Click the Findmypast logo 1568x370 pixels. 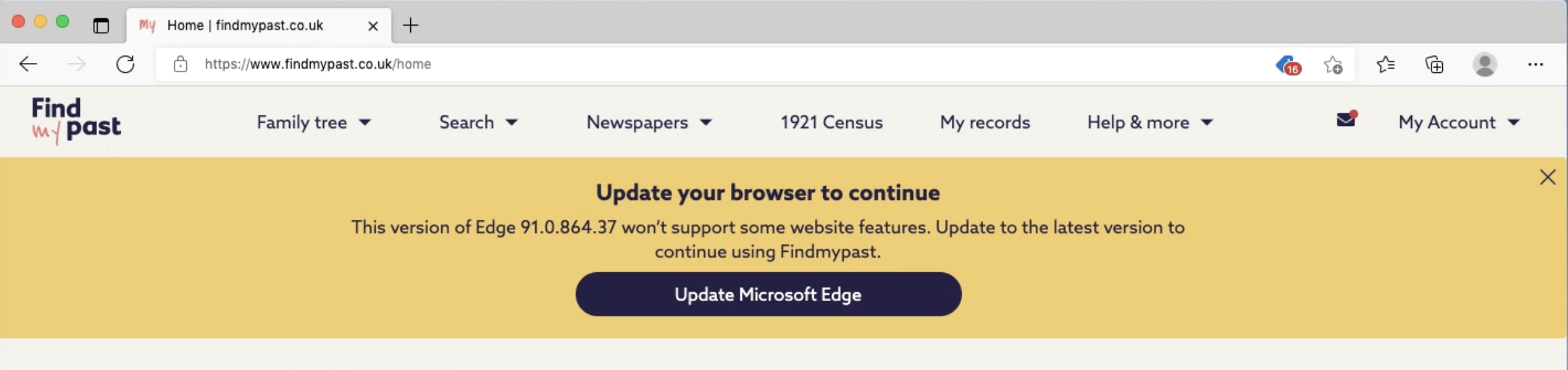point(76,121)
